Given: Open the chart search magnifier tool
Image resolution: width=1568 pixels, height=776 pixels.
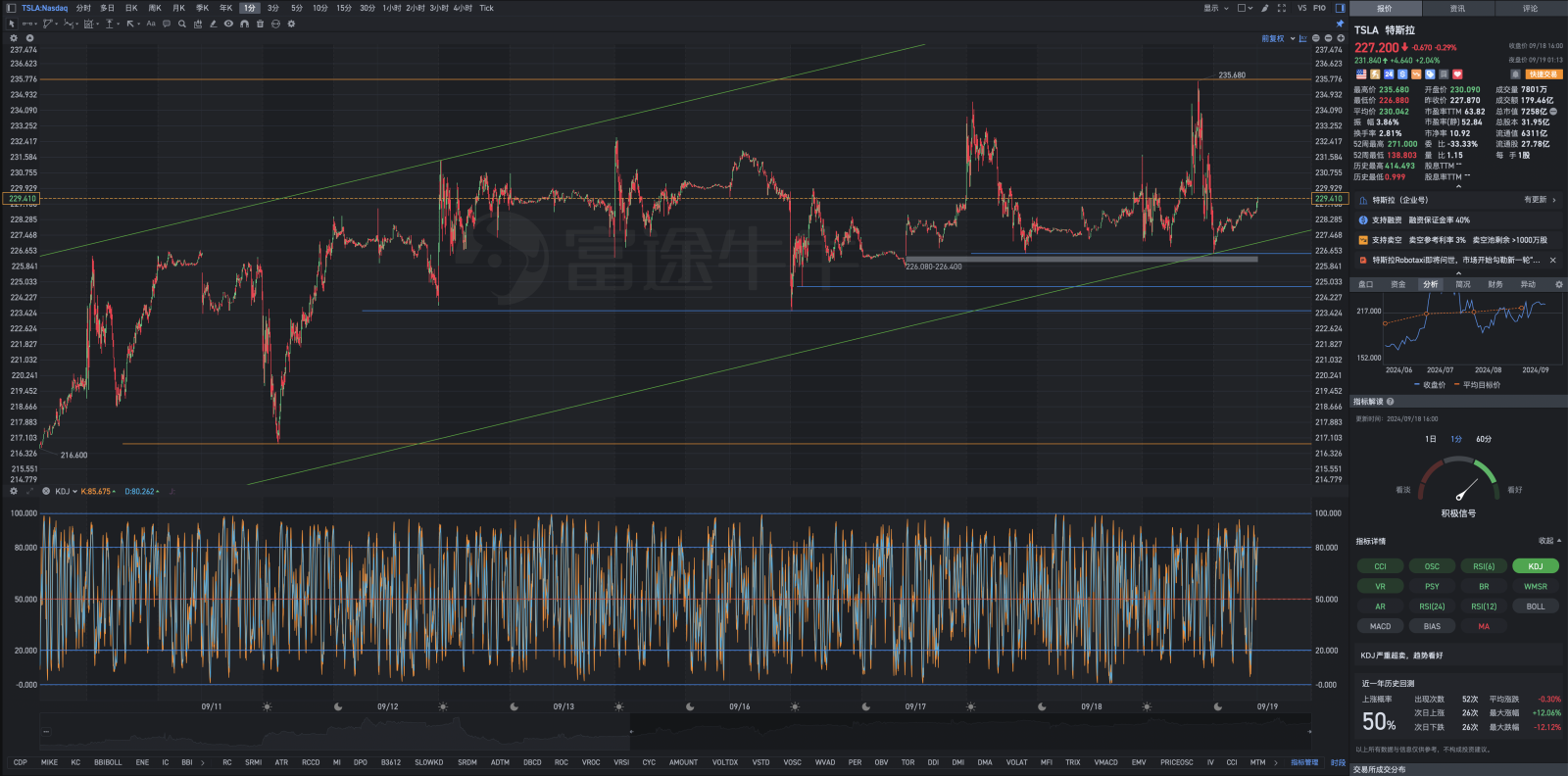Looking at the screenshot, I should click(x=182, y=24).
